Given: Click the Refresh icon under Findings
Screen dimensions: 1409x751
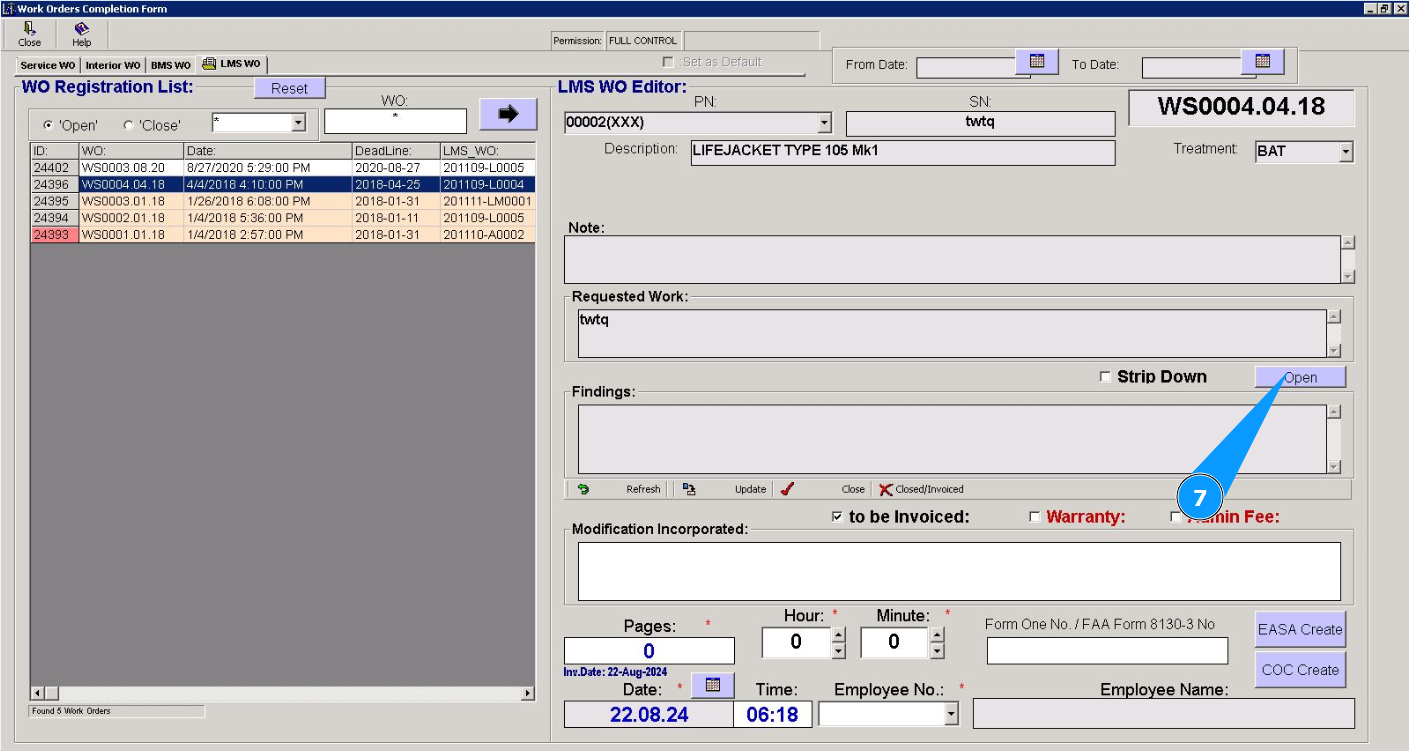Looking at the screenshot, I should point(584,489).
